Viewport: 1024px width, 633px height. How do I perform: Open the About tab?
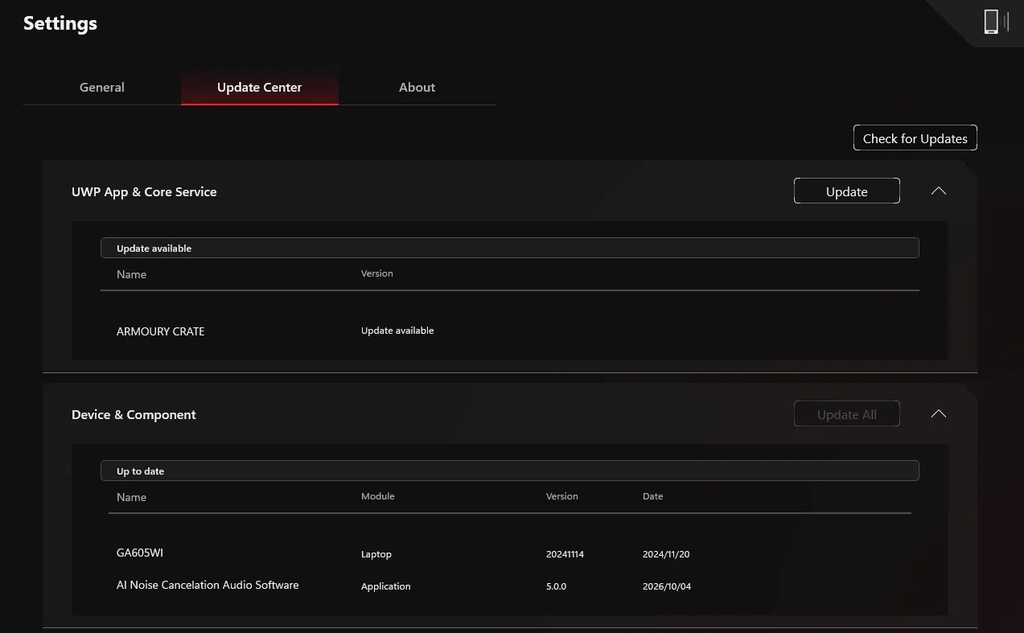point(417,87)
